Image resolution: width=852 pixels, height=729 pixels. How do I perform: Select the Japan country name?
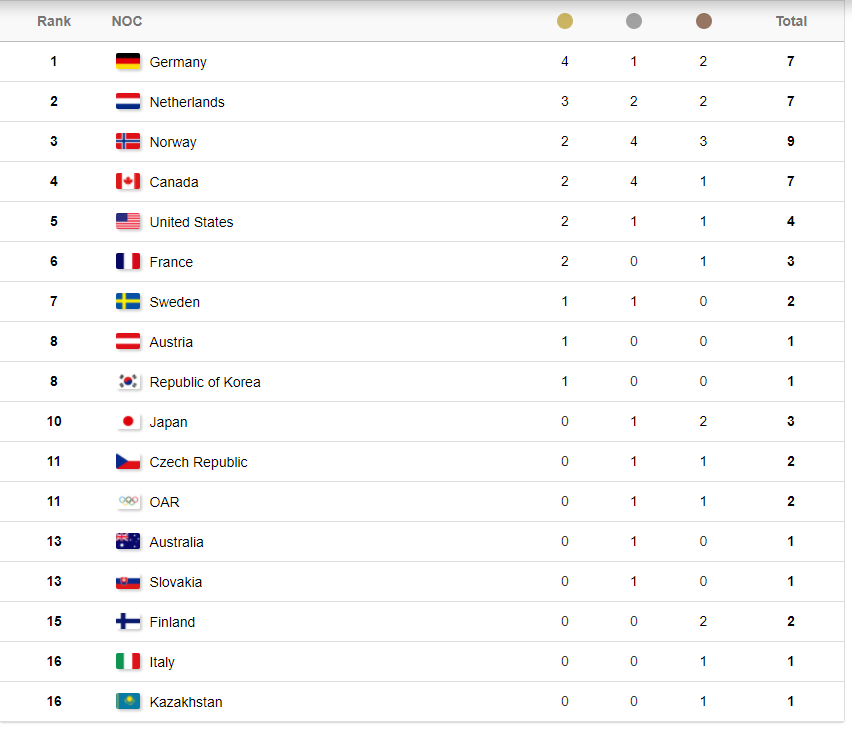pyautogui.click(x=168, y=422)
